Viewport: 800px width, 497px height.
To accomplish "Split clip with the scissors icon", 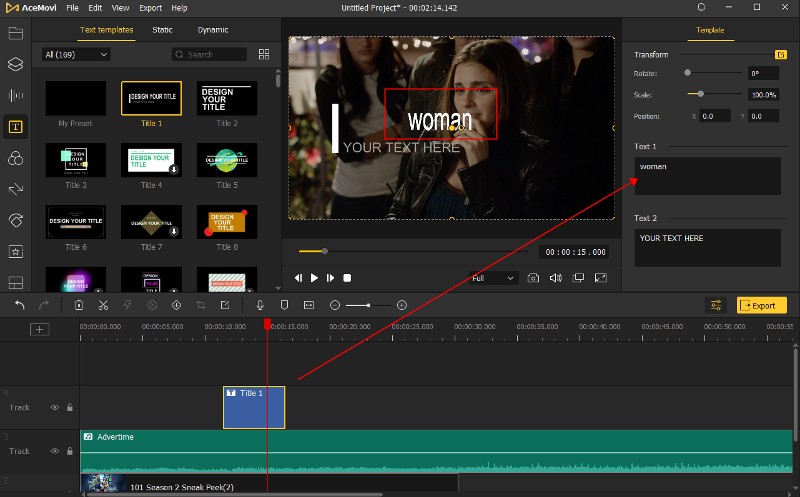I will (x=103, y=305).
